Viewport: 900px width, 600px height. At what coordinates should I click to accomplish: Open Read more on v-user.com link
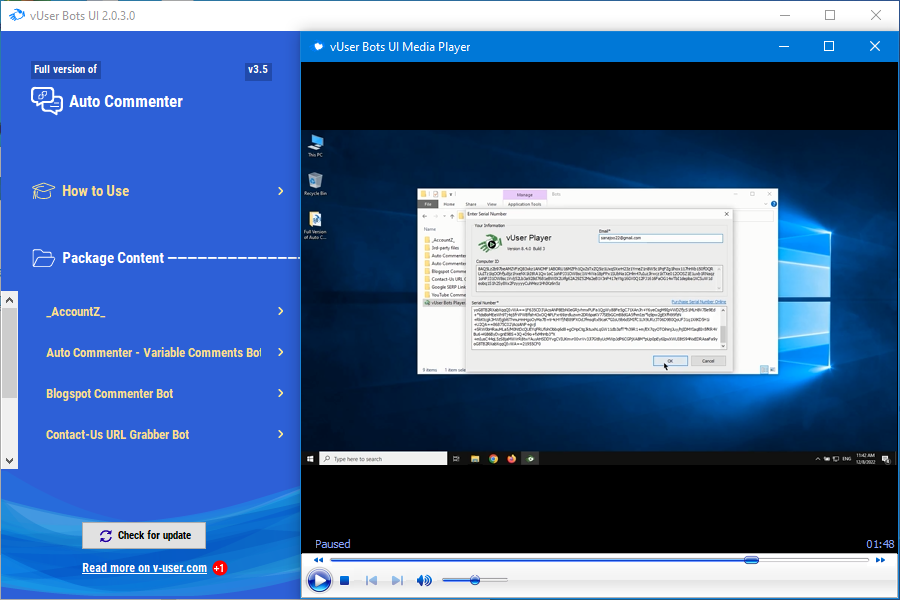click(145, 568)
